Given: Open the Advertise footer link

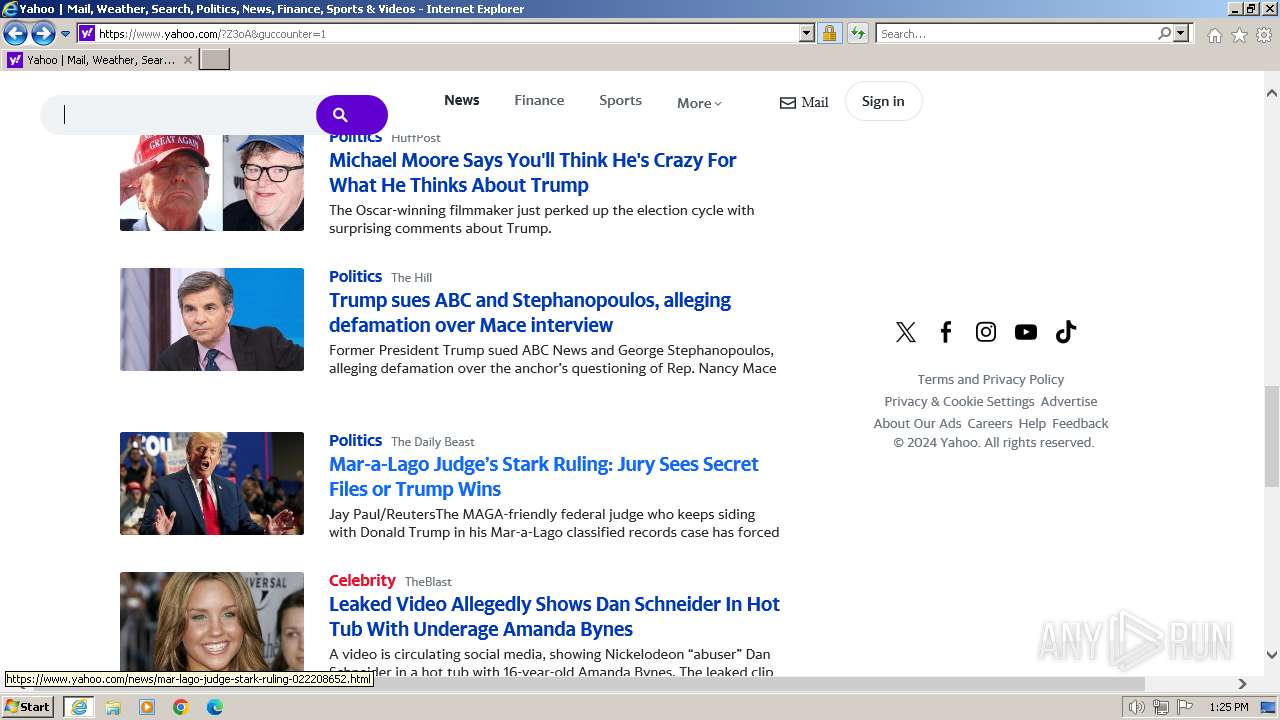Looking at the screenshot, I should coord(1069,401).
